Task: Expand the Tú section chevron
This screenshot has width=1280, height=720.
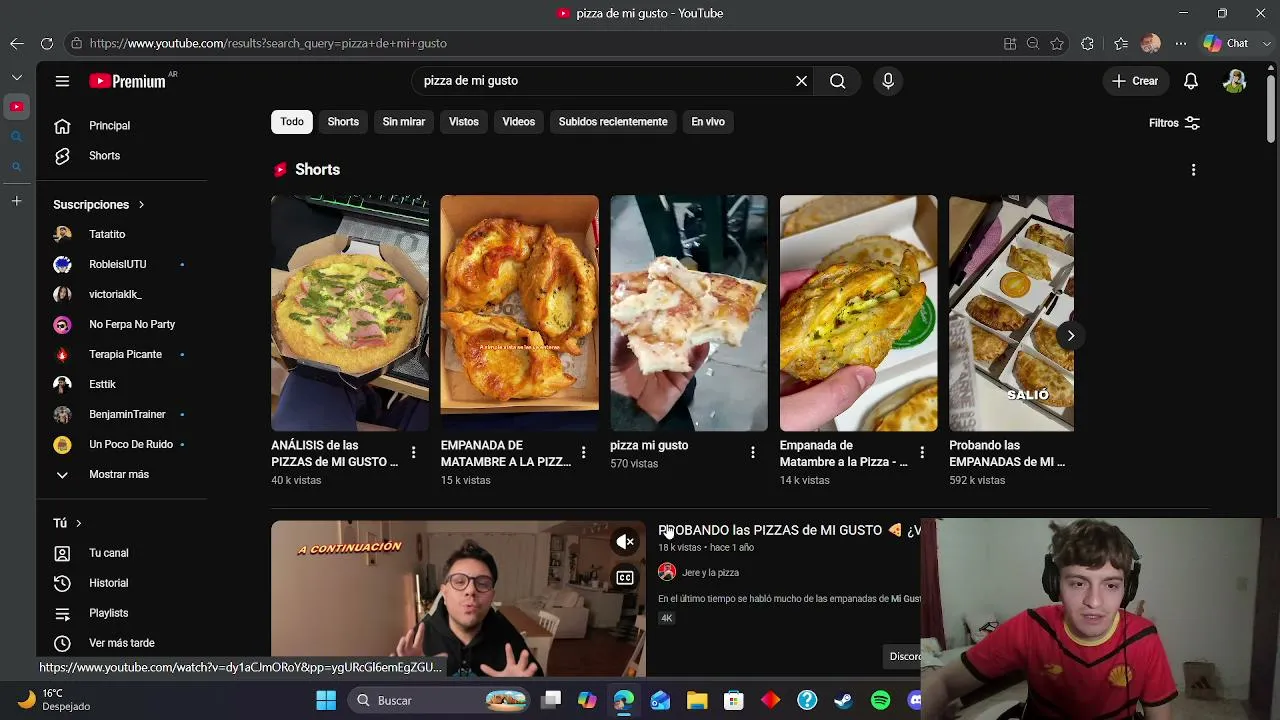Action: pos(78,523)
